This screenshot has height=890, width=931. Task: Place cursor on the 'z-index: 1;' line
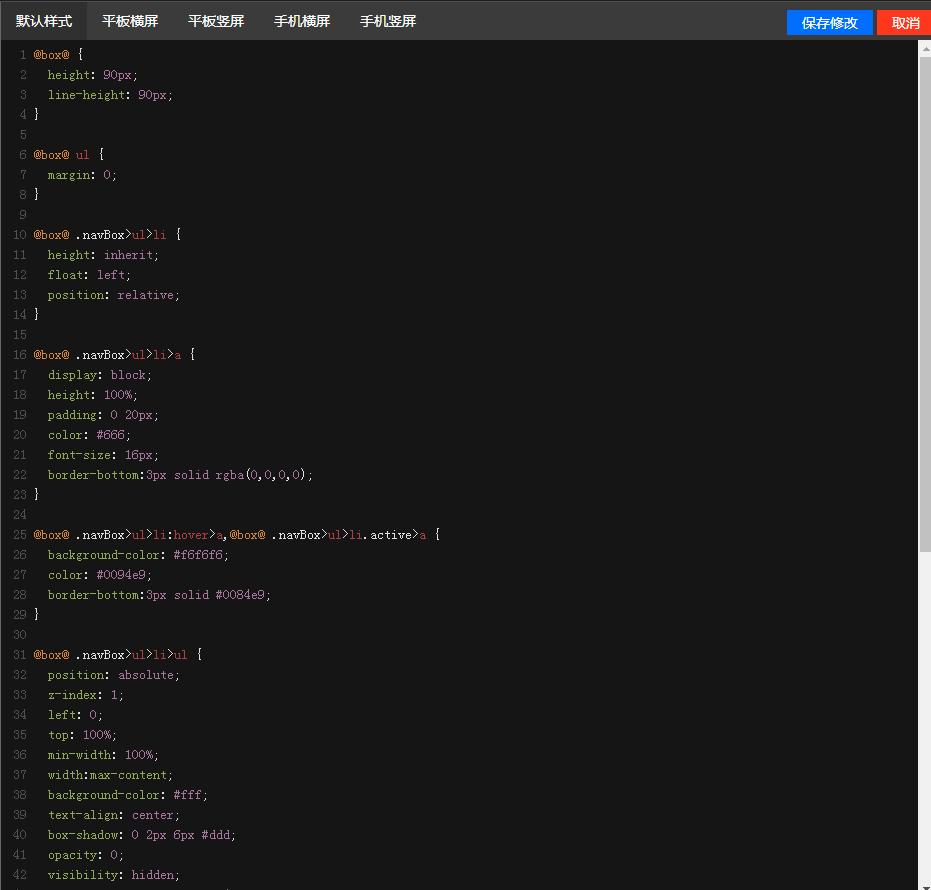coord(86,695)
